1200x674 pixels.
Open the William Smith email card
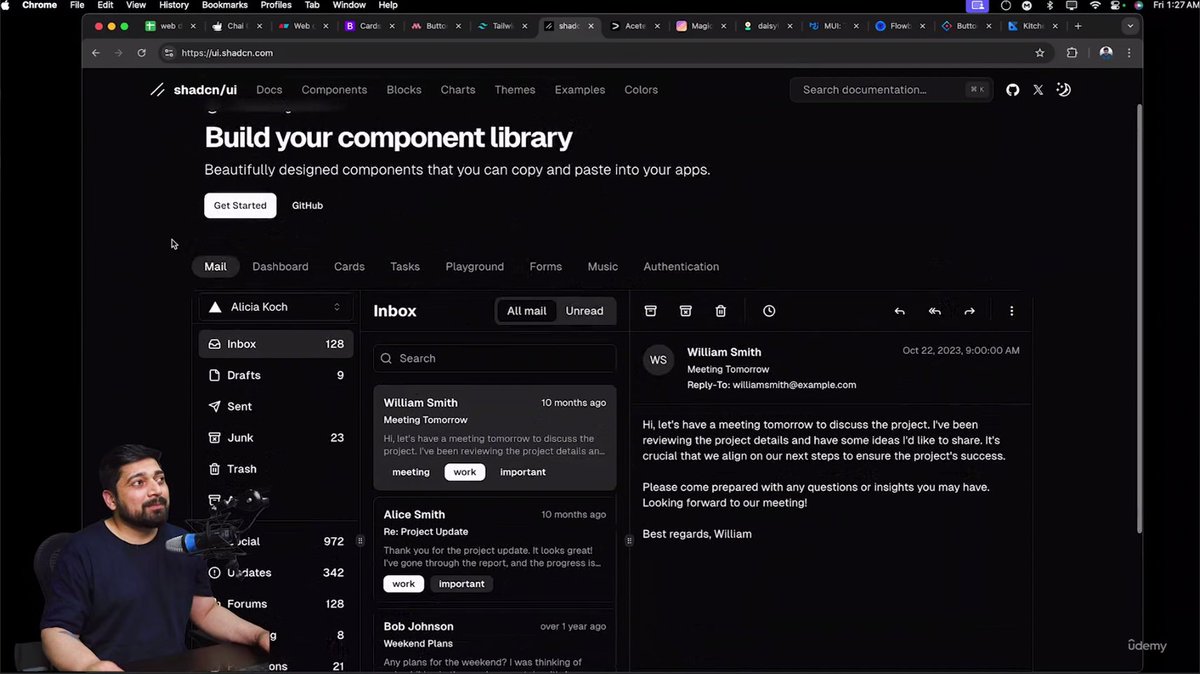(495, 438)
